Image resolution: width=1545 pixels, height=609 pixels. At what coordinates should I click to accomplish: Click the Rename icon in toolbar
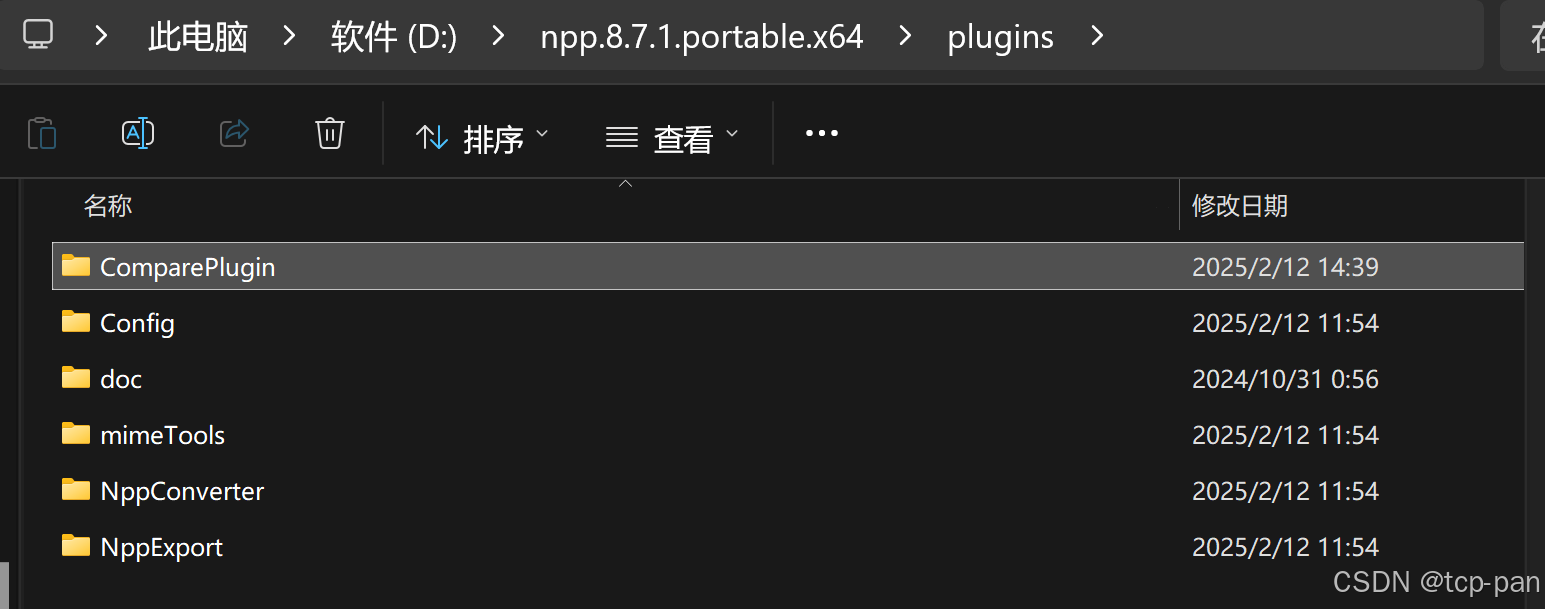pyautogui.click(x=138, y=133)
